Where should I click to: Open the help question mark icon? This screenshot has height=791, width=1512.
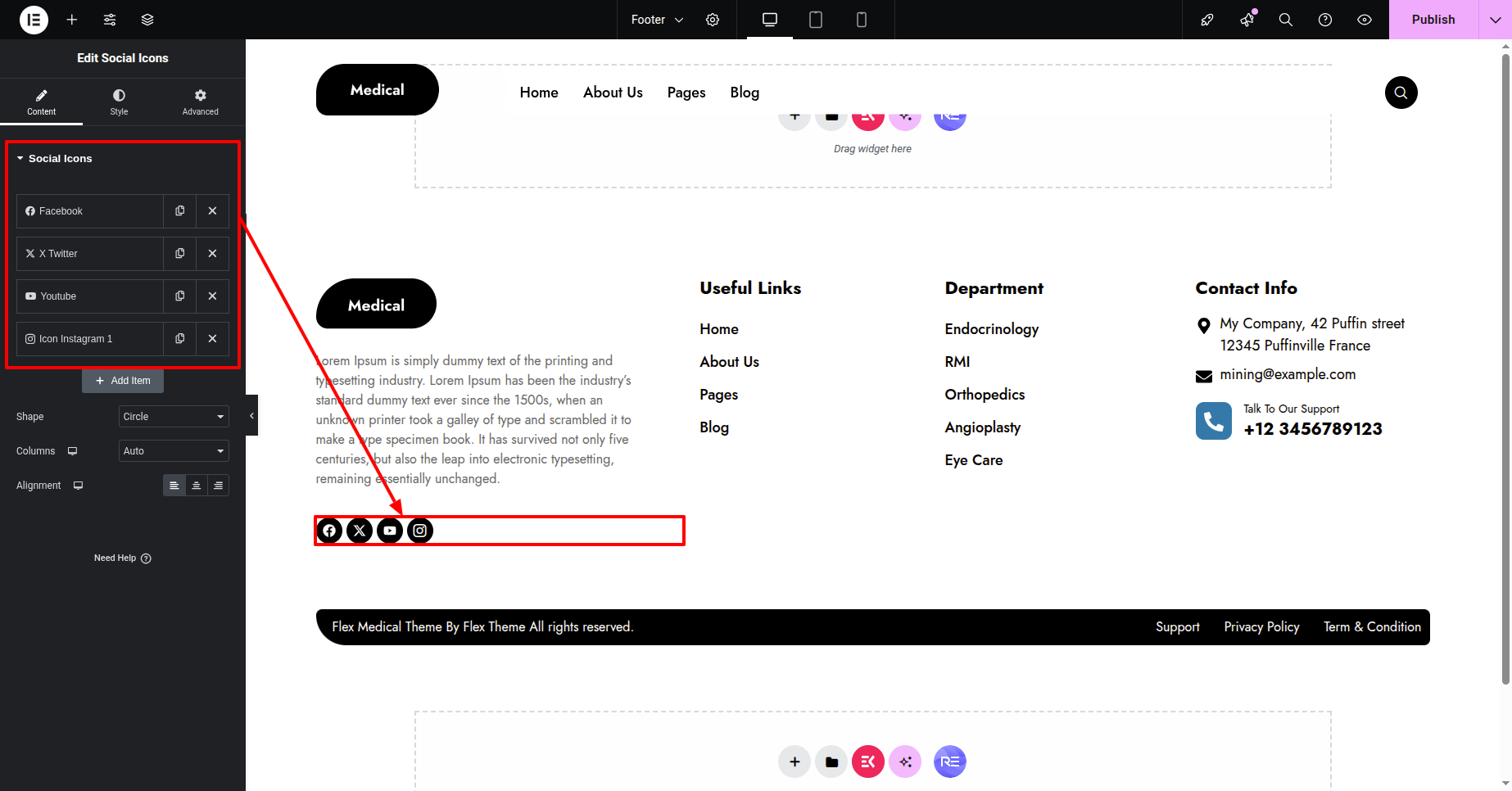[1325, 20]
